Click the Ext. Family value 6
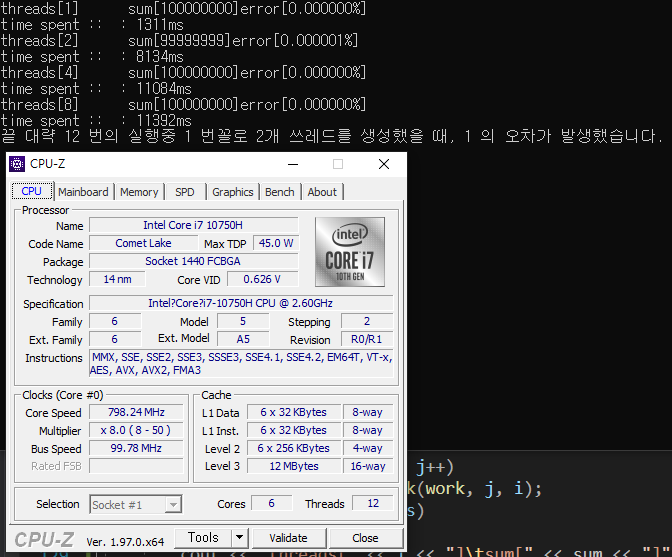Viewport: 672px width, 557px height. tap(115, 339)
